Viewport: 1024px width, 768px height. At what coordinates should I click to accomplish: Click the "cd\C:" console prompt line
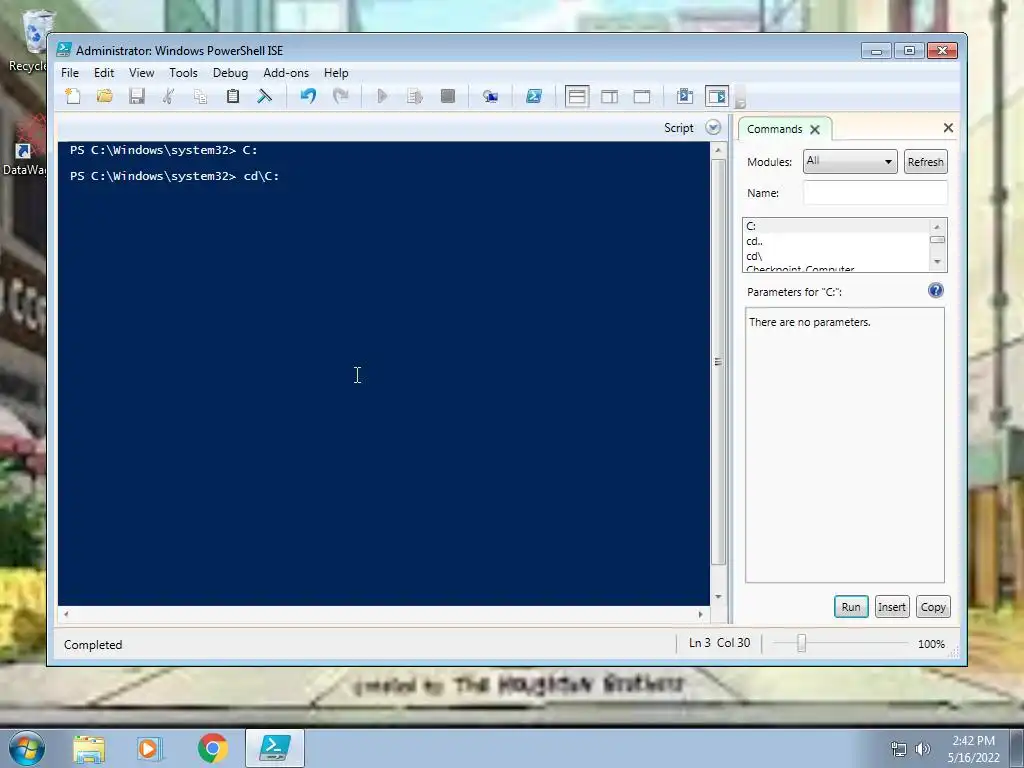point(174,176)
